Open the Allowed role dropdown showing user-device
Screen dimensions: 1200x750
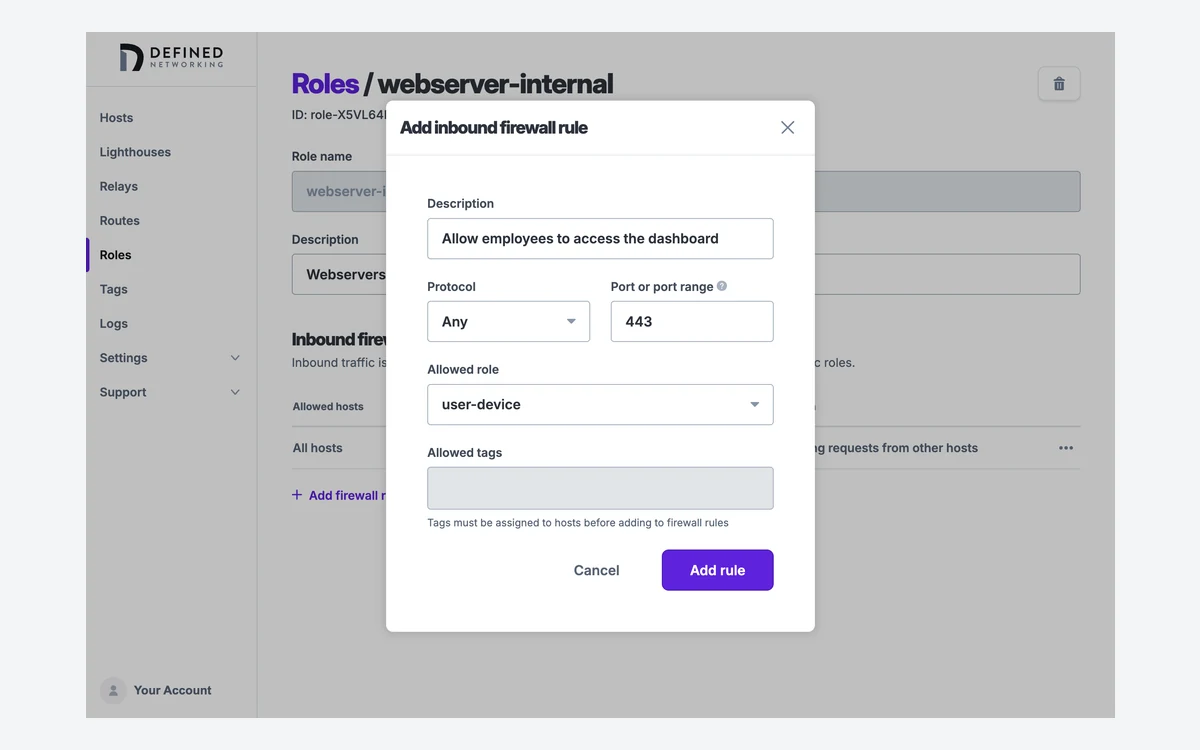(600, 405)
